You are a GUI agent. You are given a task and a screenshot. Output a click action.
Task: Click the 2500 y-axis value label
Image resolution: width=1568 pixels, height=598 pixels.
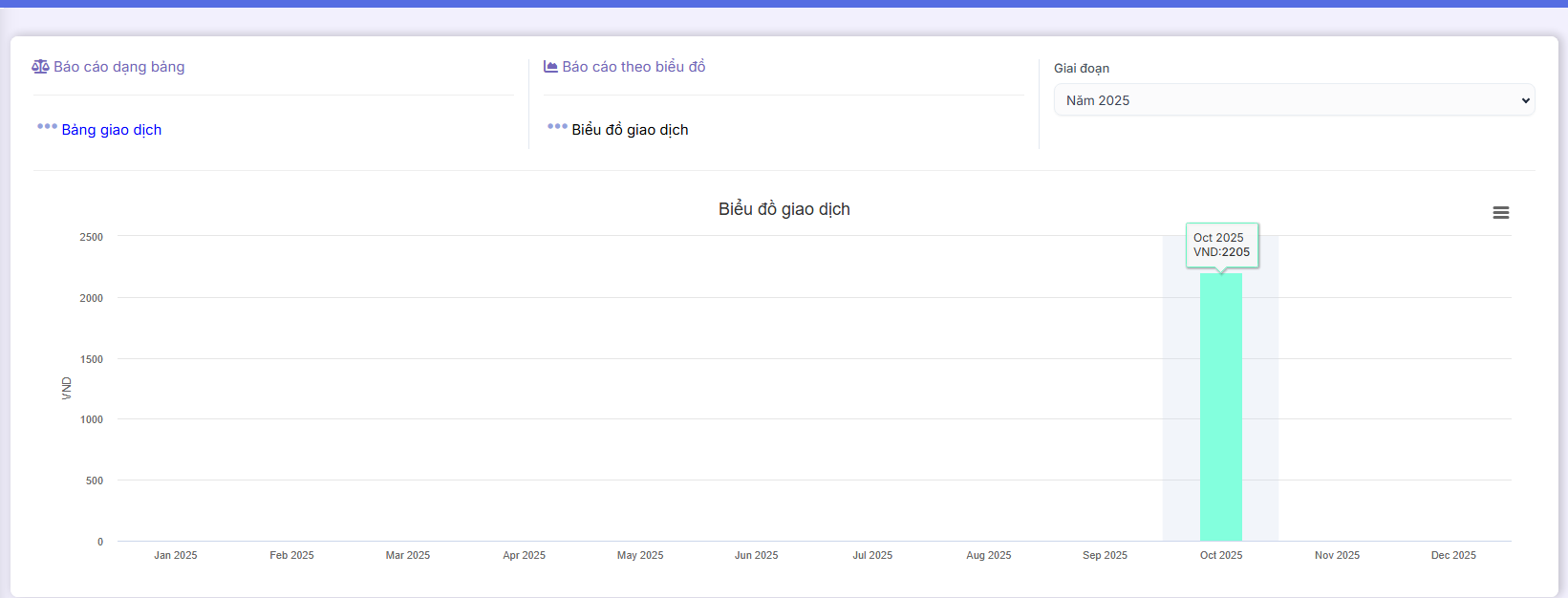(x=92, y=237)
